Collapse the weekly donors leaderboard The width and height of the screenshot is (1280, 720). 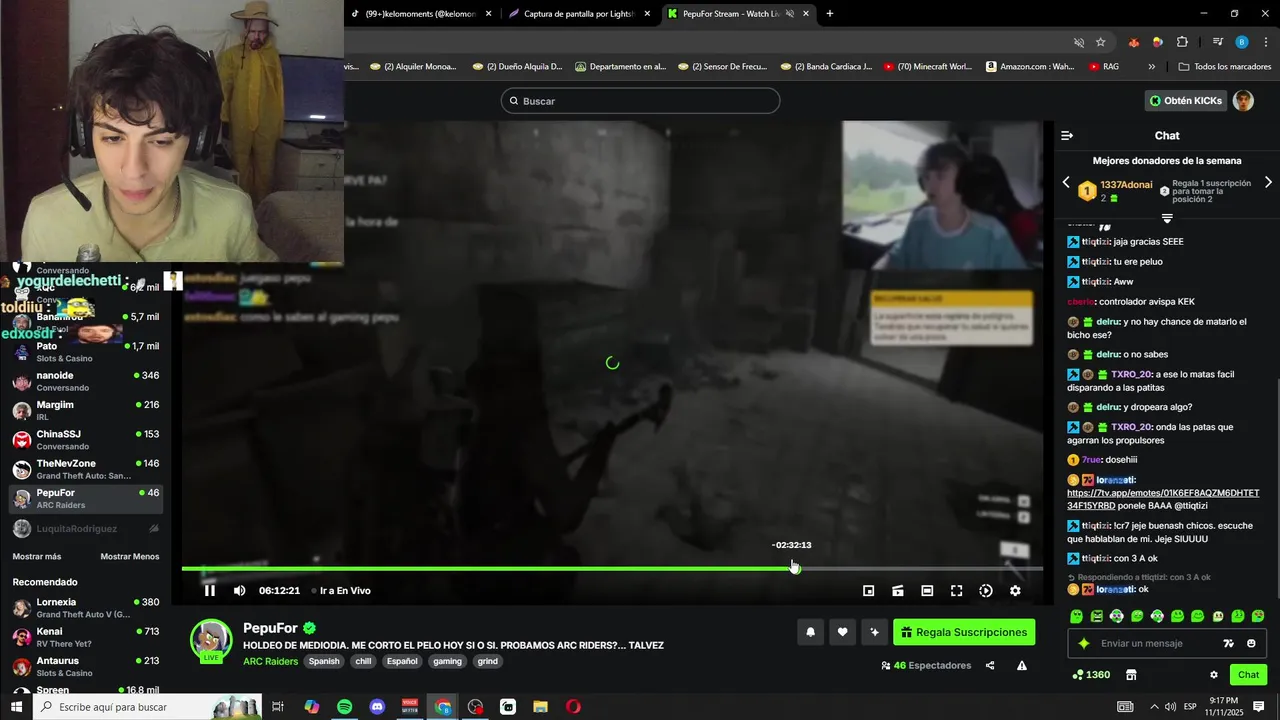pyautogui.click(x=1167, y=218)
